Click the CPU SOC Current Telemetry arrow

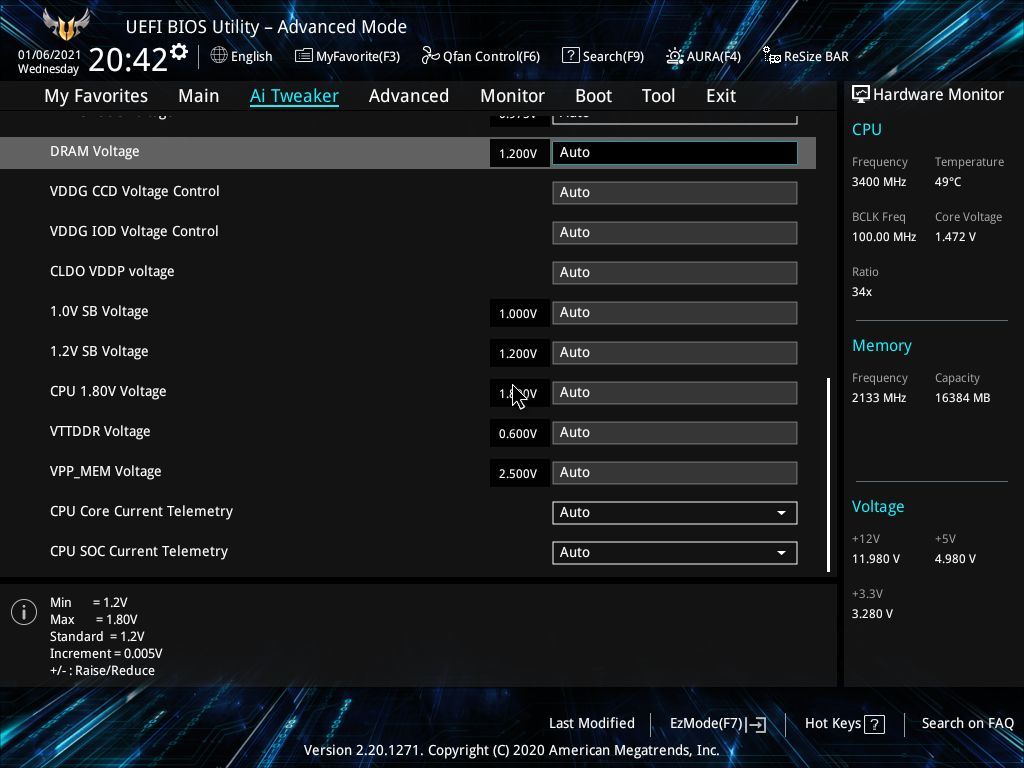coord(781,553)
